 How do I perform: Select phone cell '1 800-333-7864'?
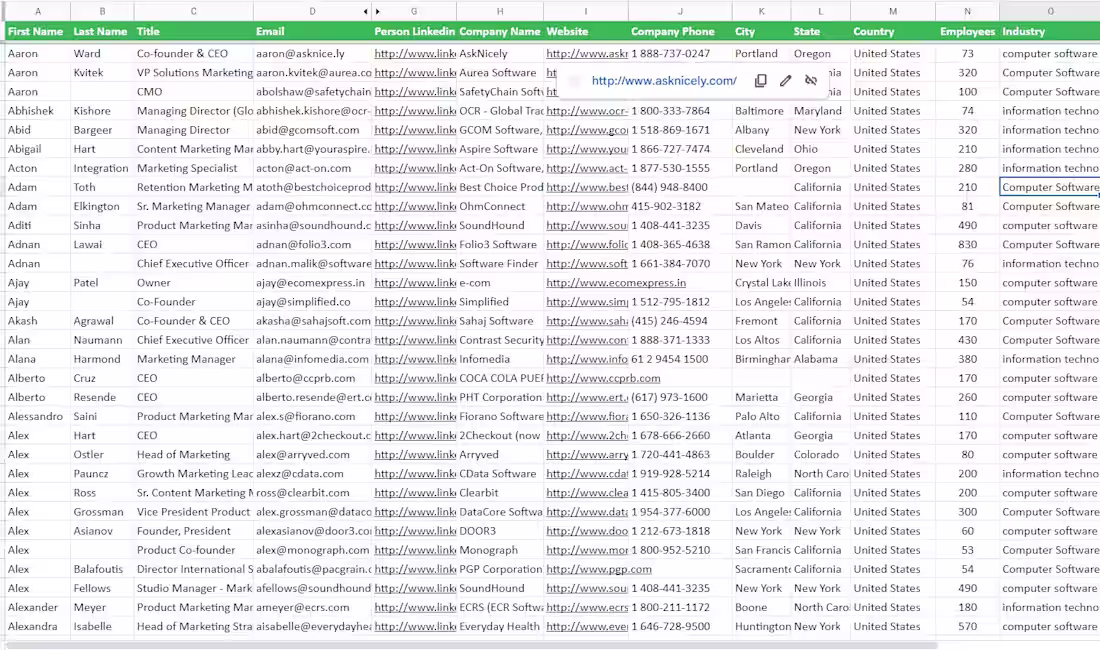[680, 111]
